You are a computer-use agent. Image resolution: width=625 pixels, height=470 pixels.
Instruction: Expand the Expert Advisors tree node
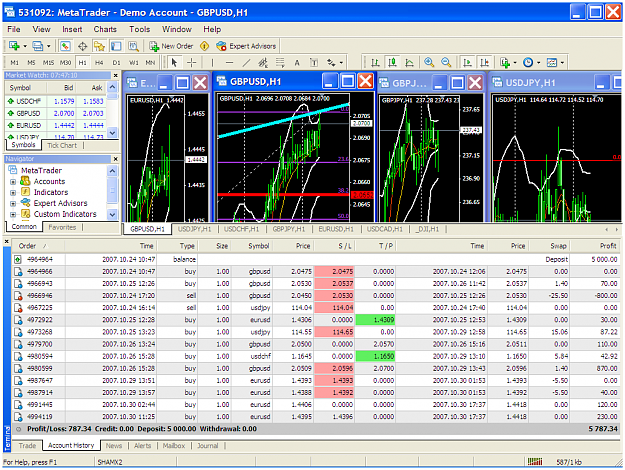pos(13,203)
